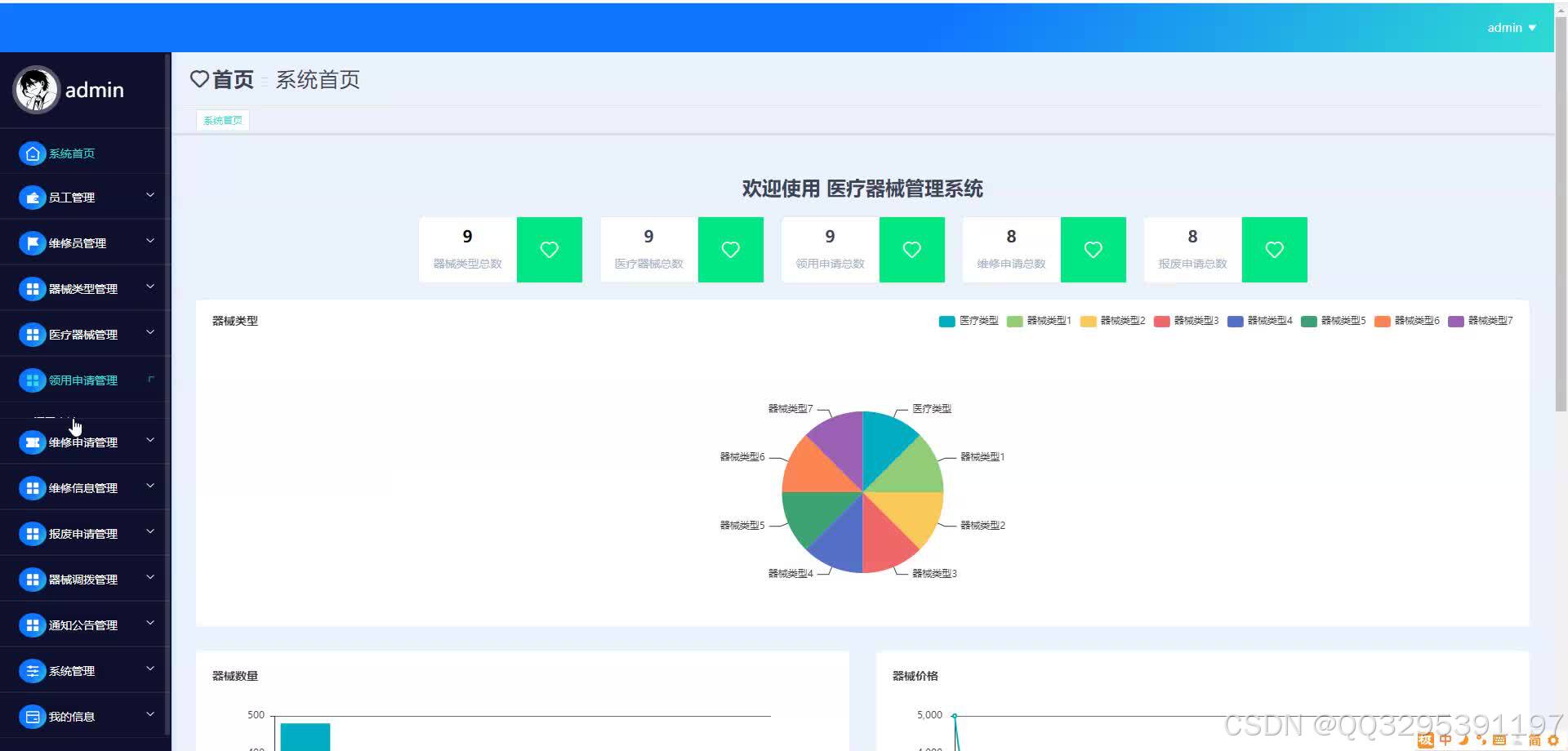The image size is (1568, 751).
Task: Expand the 系统管理 chevron
Action: (x=150, y=669)
